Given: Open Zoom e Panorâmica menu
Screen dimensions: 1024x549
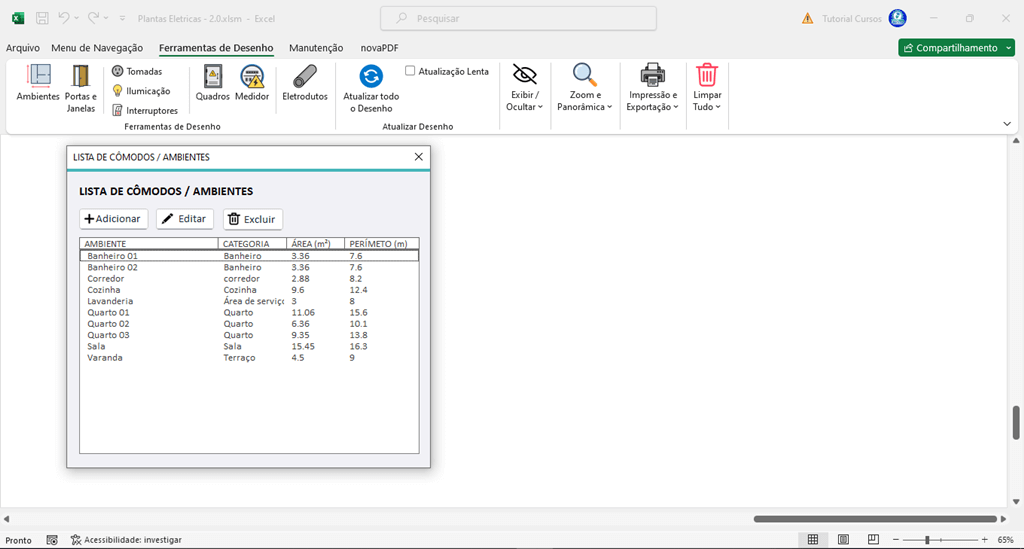Looking at the screenshot, I should 584,88.
